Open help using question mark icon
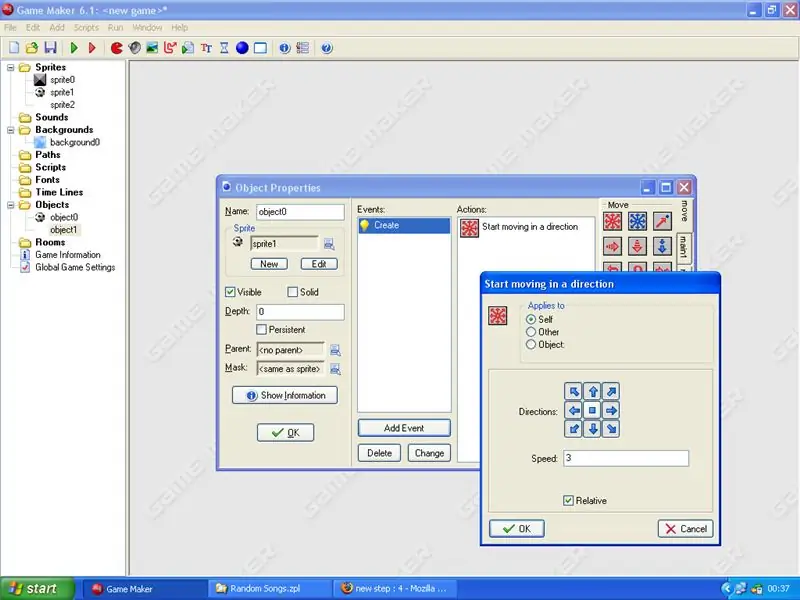The image size is (800, 600). click(327, 48)
